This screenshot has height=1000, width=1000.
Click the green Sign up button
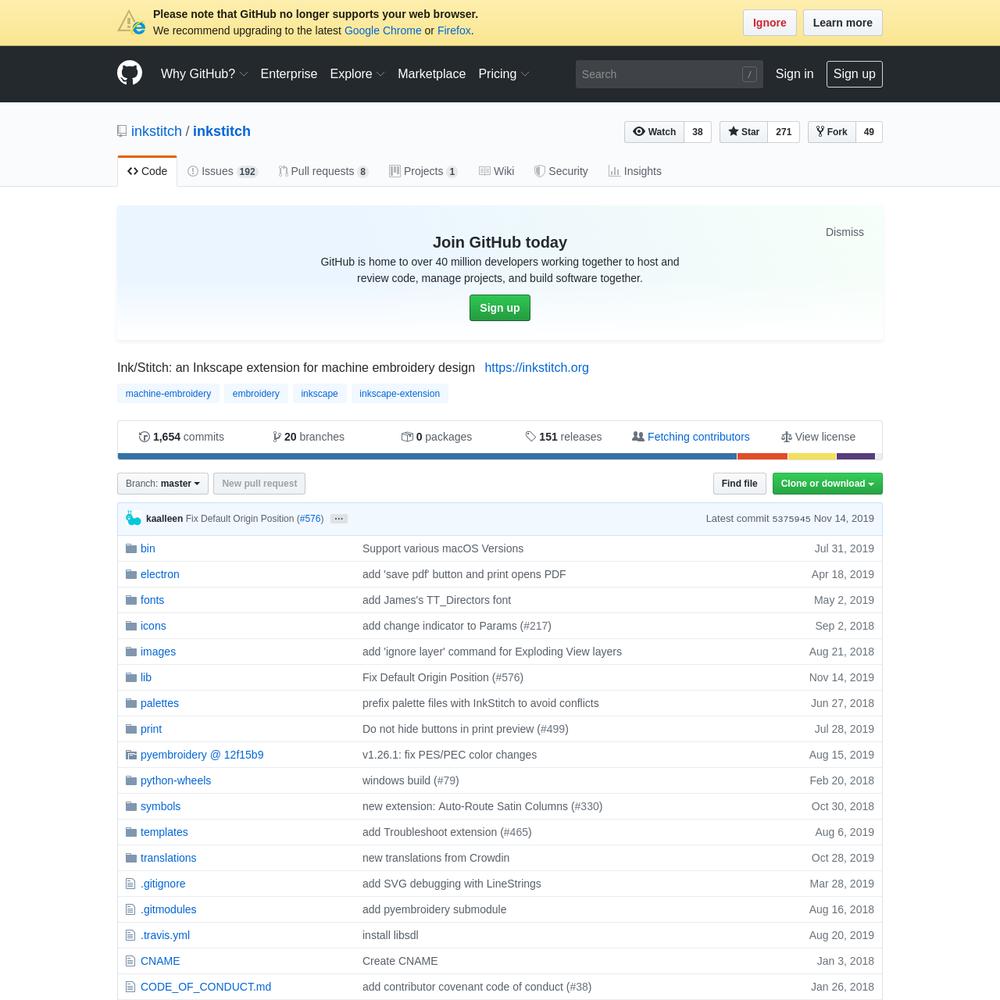pos(500,308)
